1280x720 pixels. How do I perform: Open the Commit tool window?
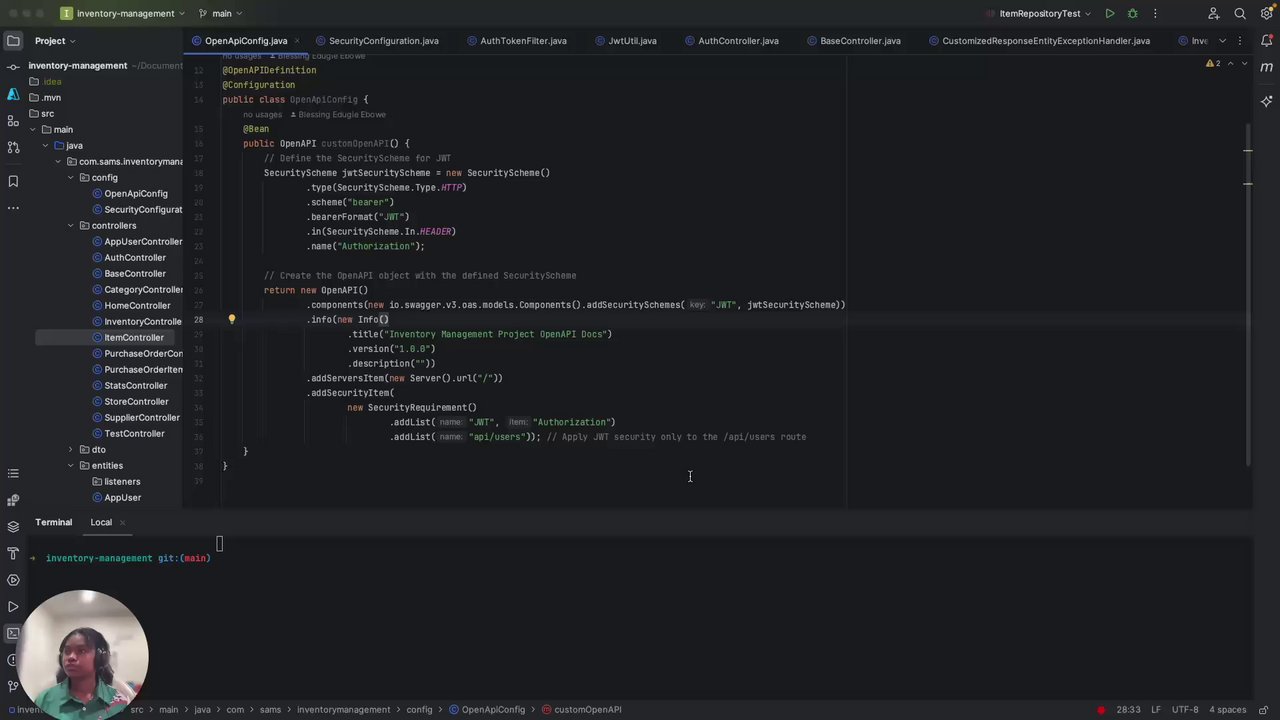[13, 67]
